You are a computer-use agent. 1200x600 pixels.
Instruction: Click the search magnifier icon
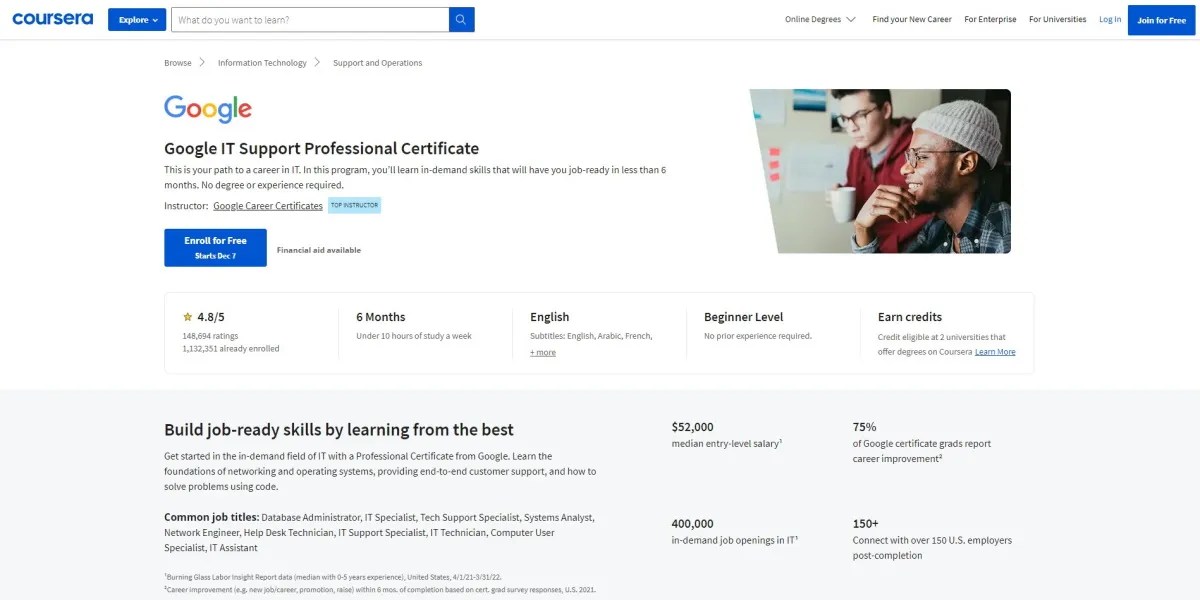click(461, 18)
